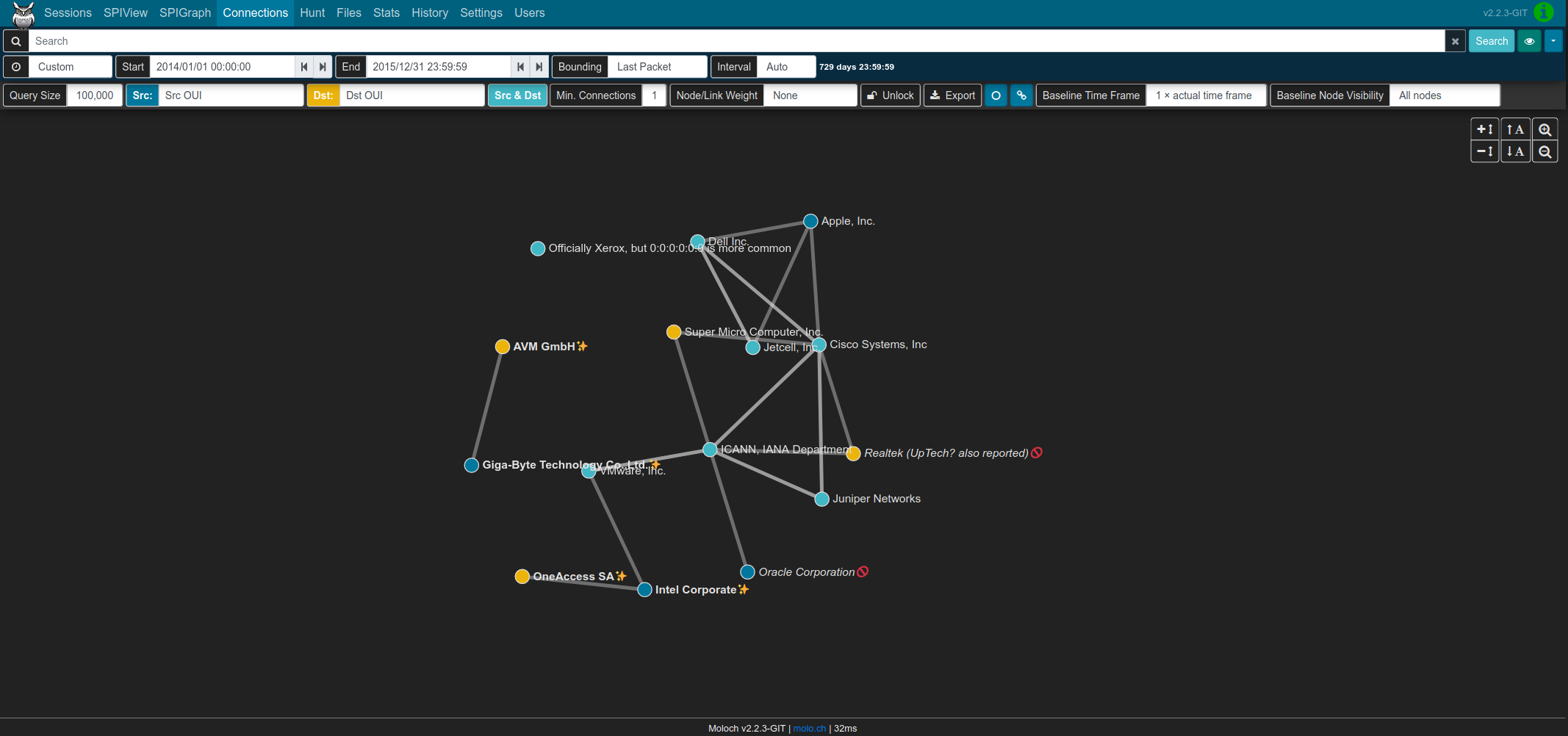
Task: Click the Moloch owl logo
Action: pos(22,12)
